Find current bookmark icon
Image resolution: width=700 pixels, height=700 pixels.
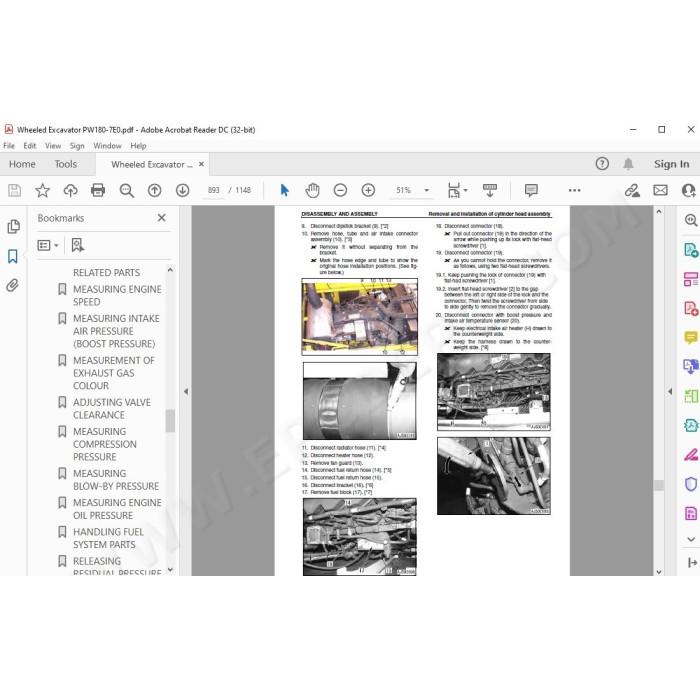click(x=78, y=245)
